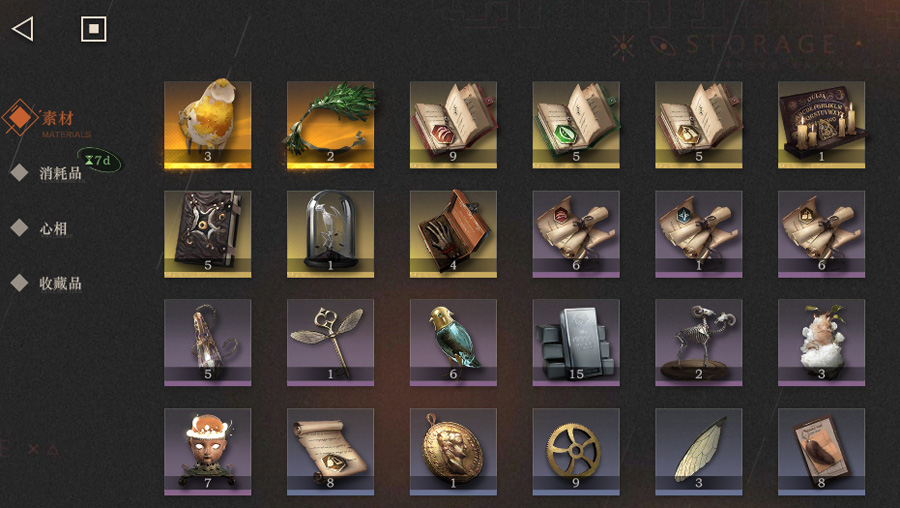Choose the doll head with hat item
Image resolution: width=900 pixels, height=508 pixels.
[x=208, y=452]
